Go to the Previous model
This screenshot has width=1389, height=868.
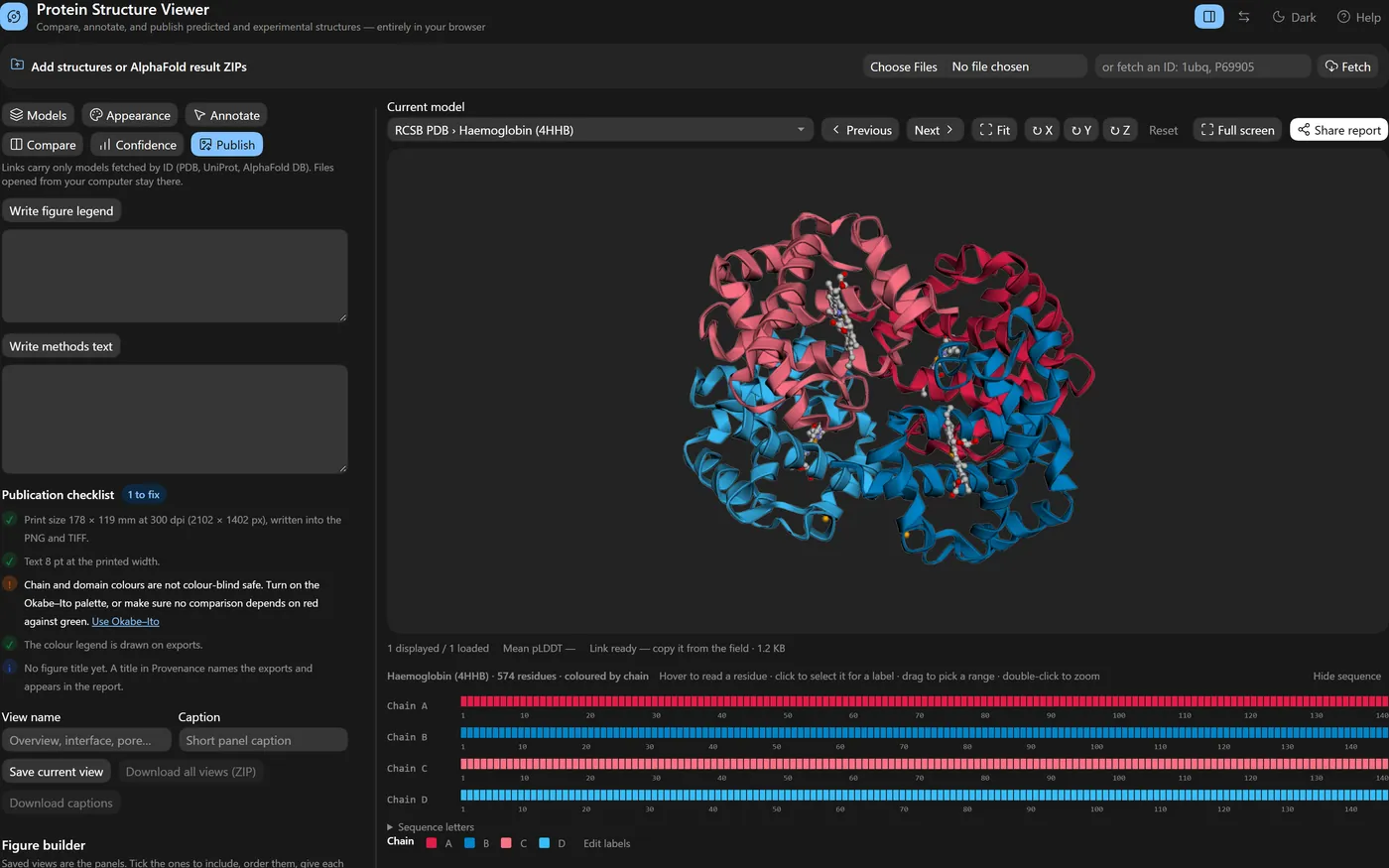[860, 130]
